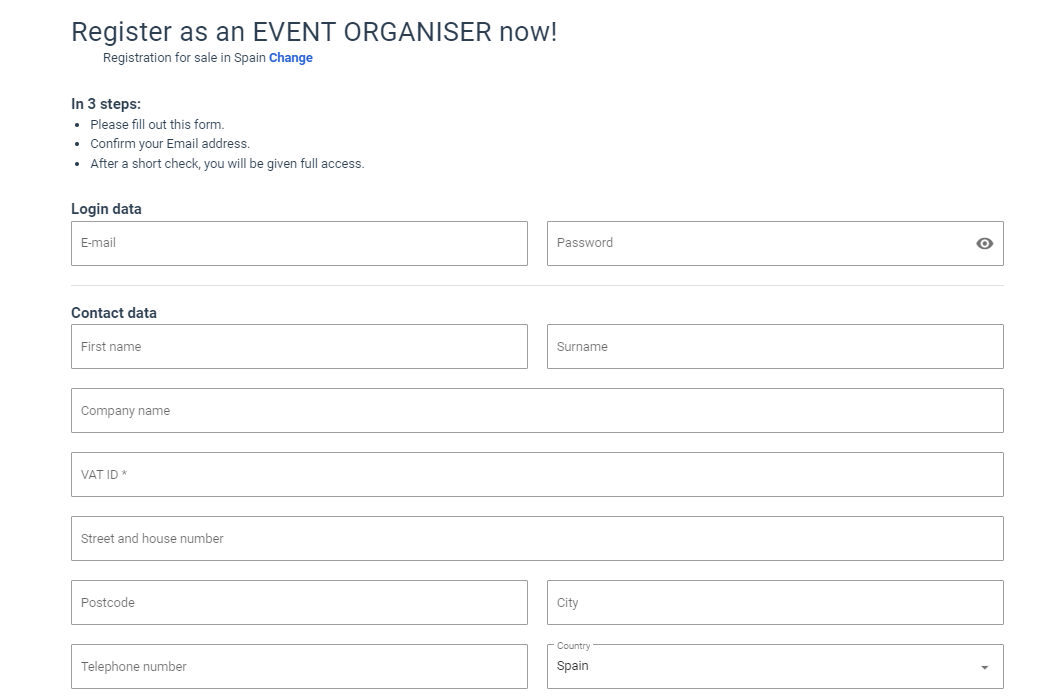Click the 'In 3 steps:' heading

[106, 104]
